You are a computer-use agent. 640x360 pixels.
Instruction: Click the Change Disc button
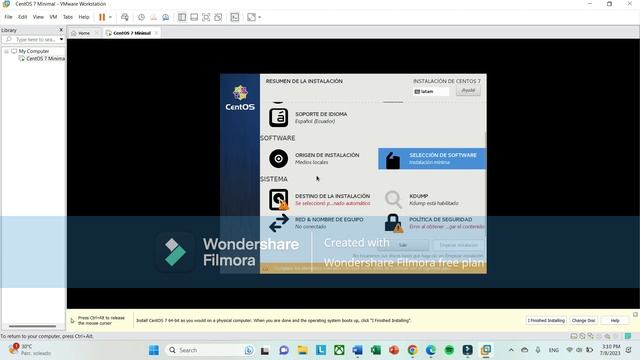583,321
